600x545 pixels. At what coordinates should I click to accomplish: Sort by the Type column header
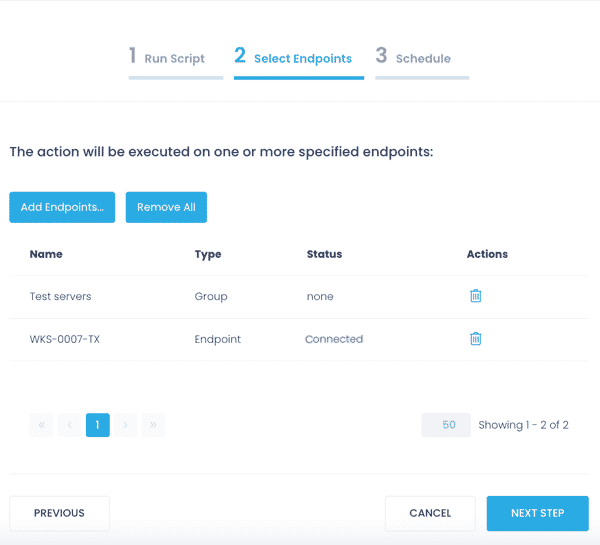click(x=208, y=254)
